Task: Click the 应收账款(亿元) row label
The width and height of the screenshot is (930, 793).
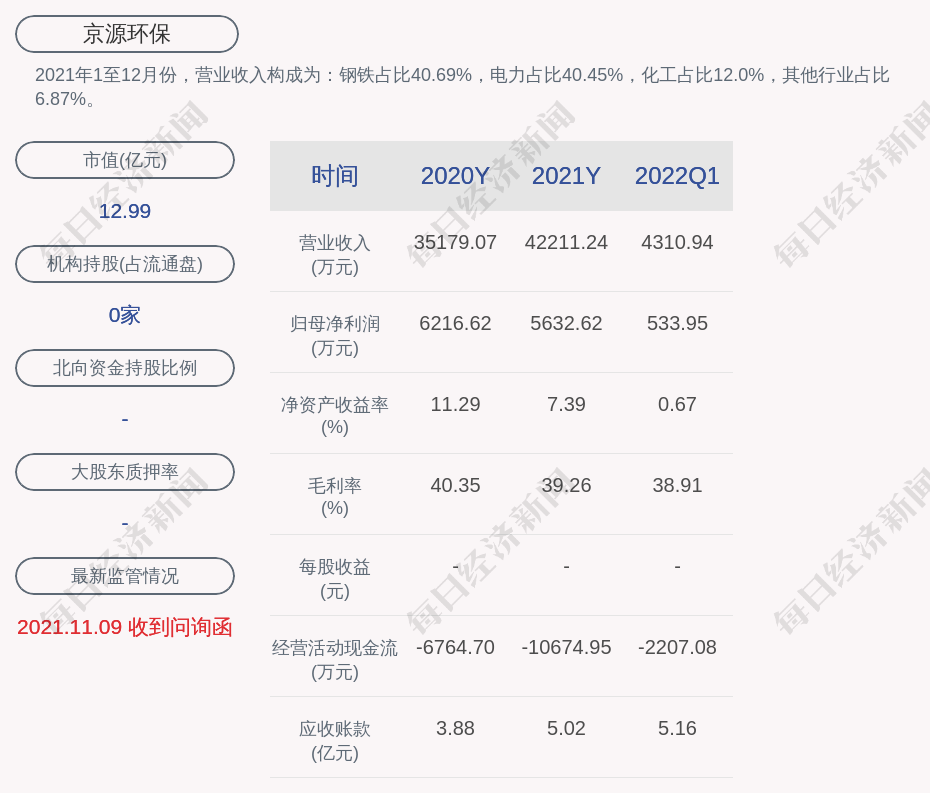Action: pyautogui.click(x=335, y=741)
